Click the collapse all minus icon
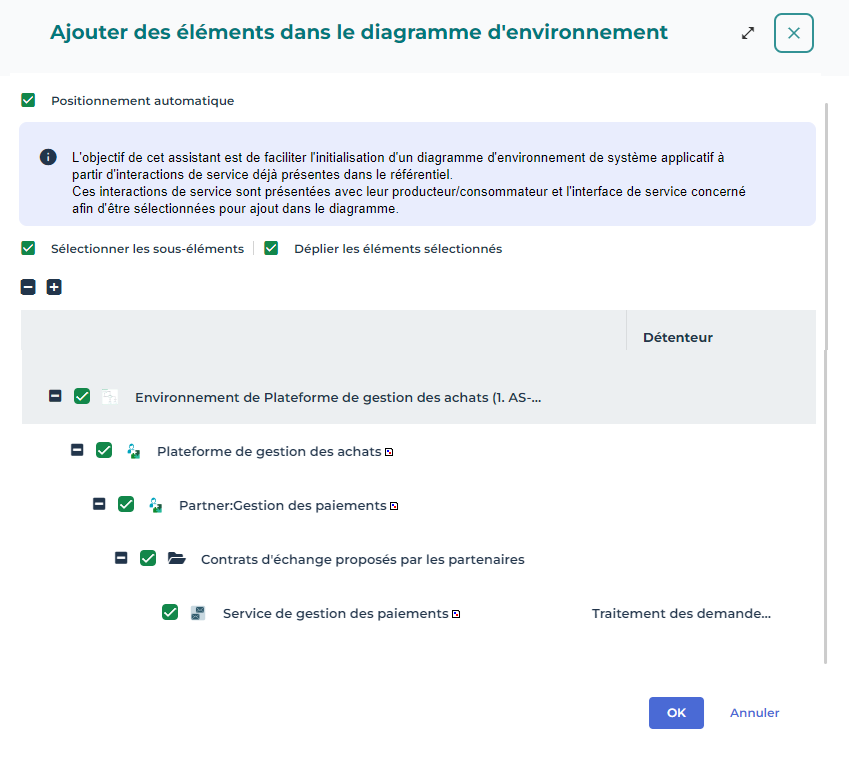Image resolution: width=849 pixels, height=758 pixels. tap(28, 287)
